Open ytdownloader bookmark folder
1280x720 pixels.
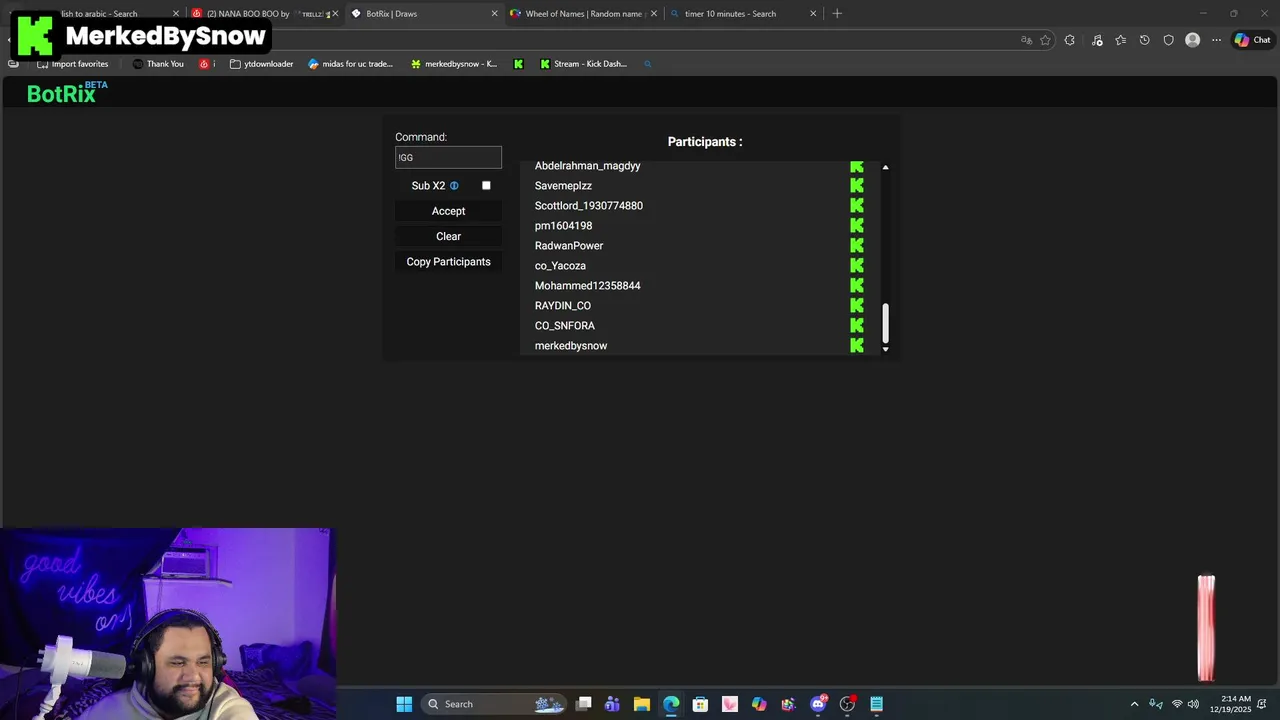[261, 64]
